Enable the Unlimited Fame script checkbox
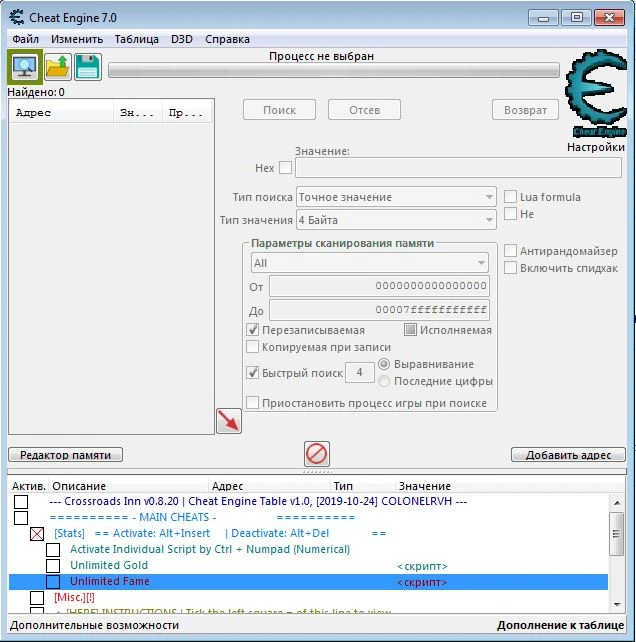Image resolution: width=636 pixels, height=642 pixels. pos(53,581)
